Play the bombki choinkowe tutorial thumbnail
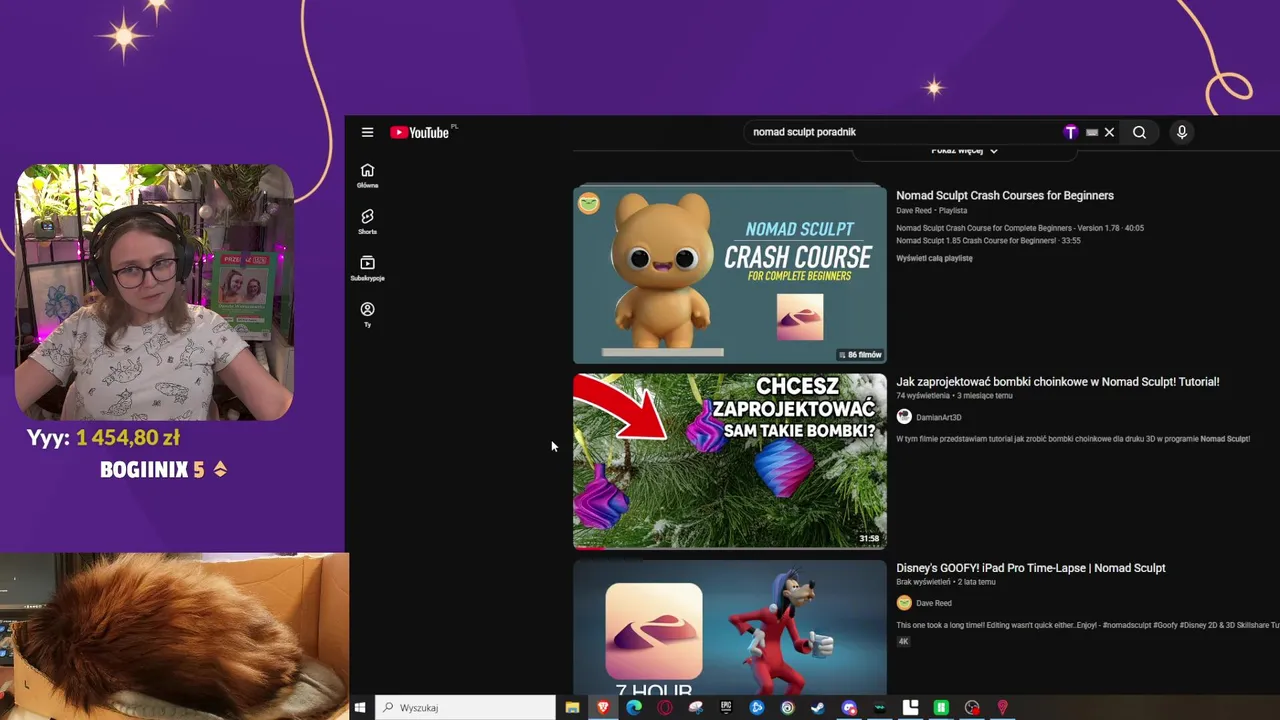 tap(730, 461)
